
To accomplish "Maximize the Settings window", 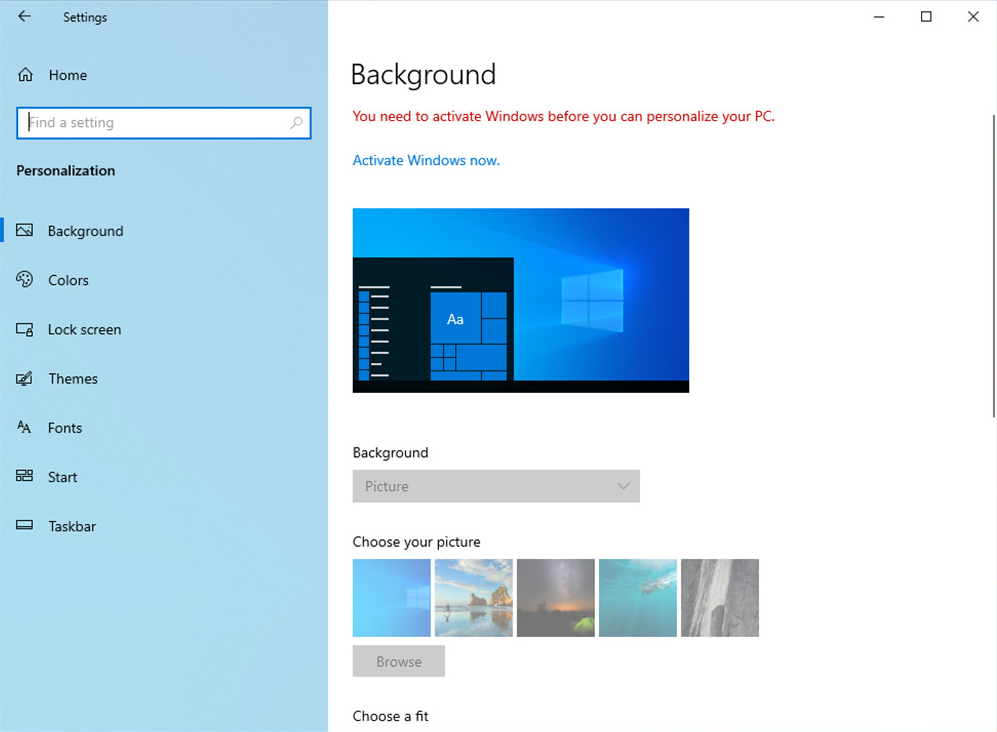I will (x=926, y=17).
